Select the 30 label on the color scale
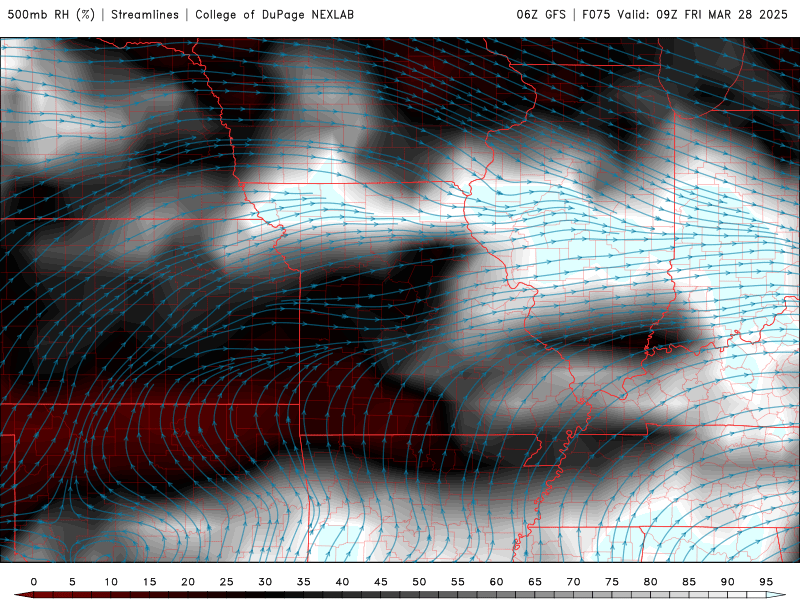The height and width of the screenshot is (600, 800). pos(265,582)
